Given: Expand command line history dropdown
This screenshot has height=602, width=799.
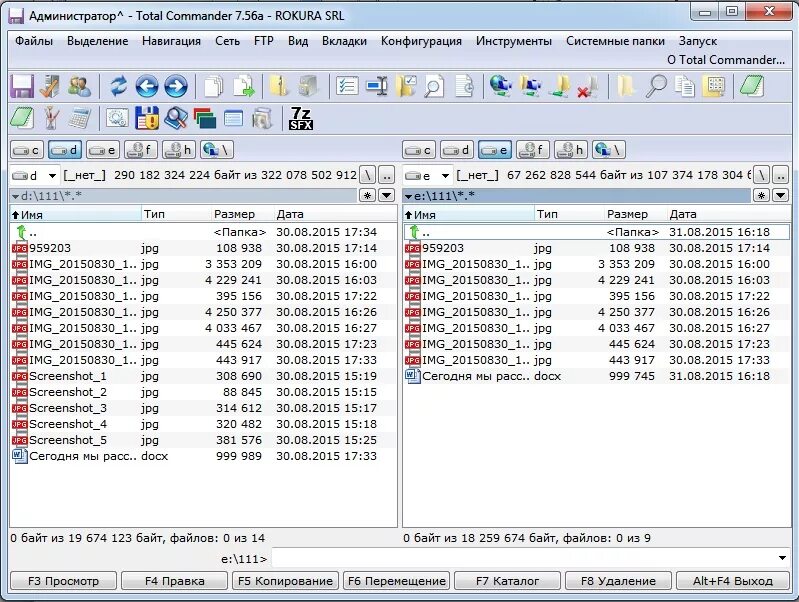Looking at the screenshot, I should click(782, 558).
